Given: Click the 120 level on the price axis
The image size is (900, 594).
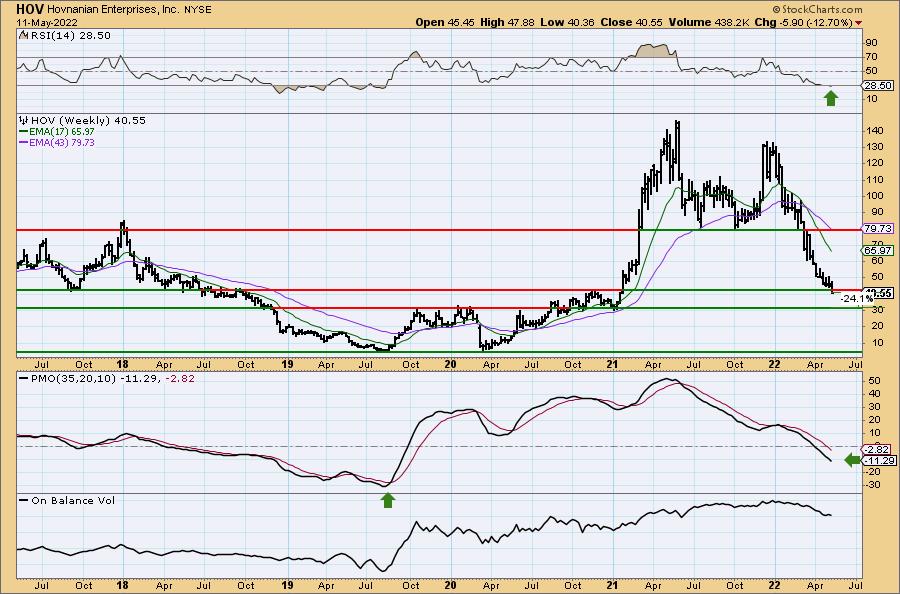Looking at the screenshot, I should point(875,163).
